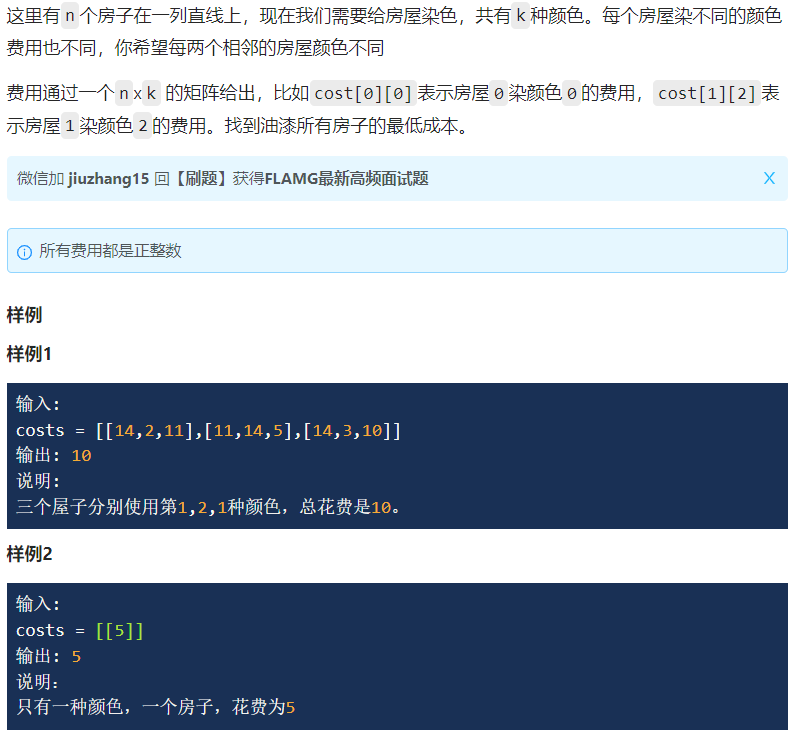Click the output line 输出: 5
792x743 pixels.
click(48, 656)
